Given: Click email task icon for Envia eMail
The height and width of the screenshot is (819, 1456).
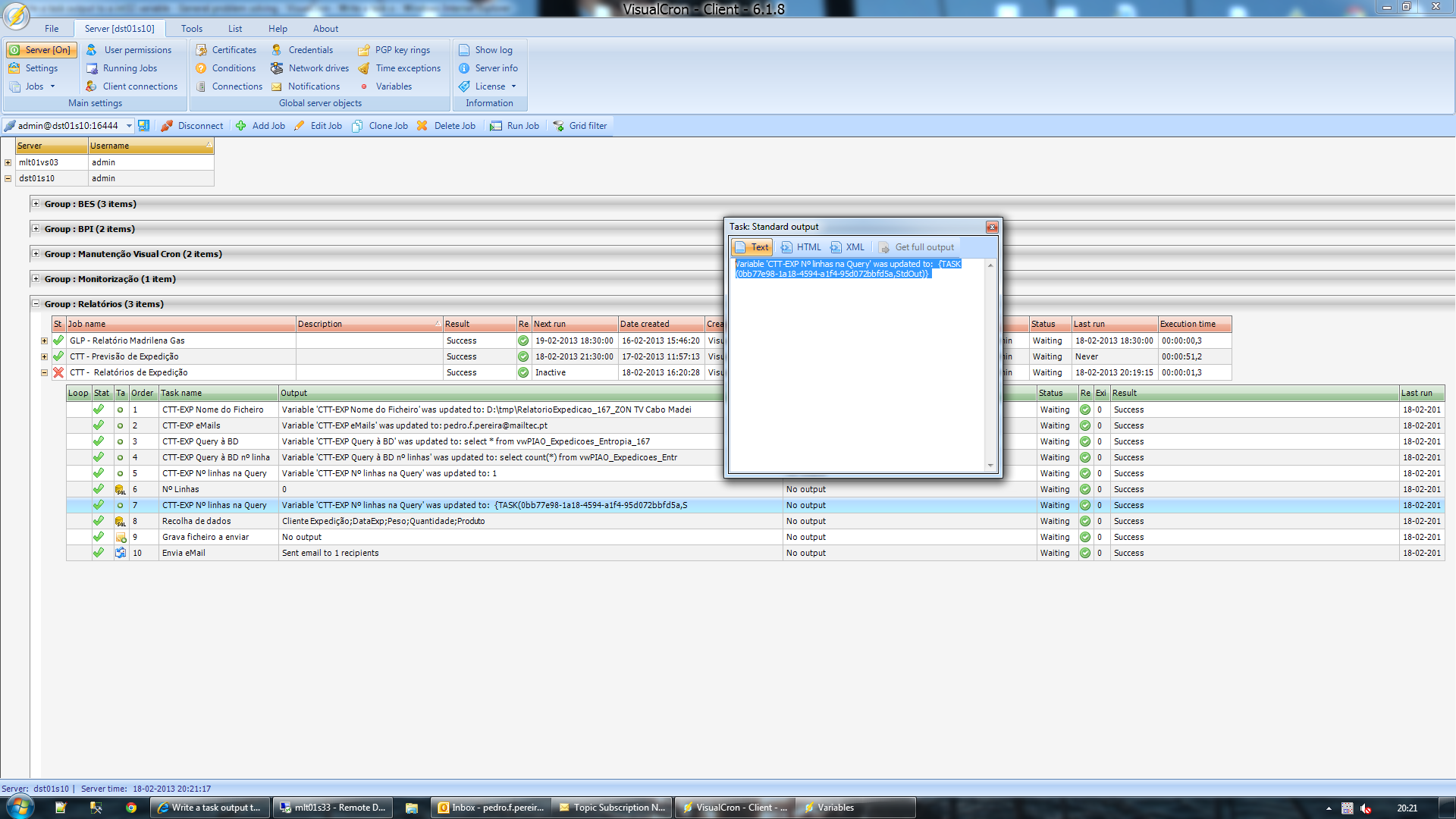Looking at the screenshot, I should (120, 553).
